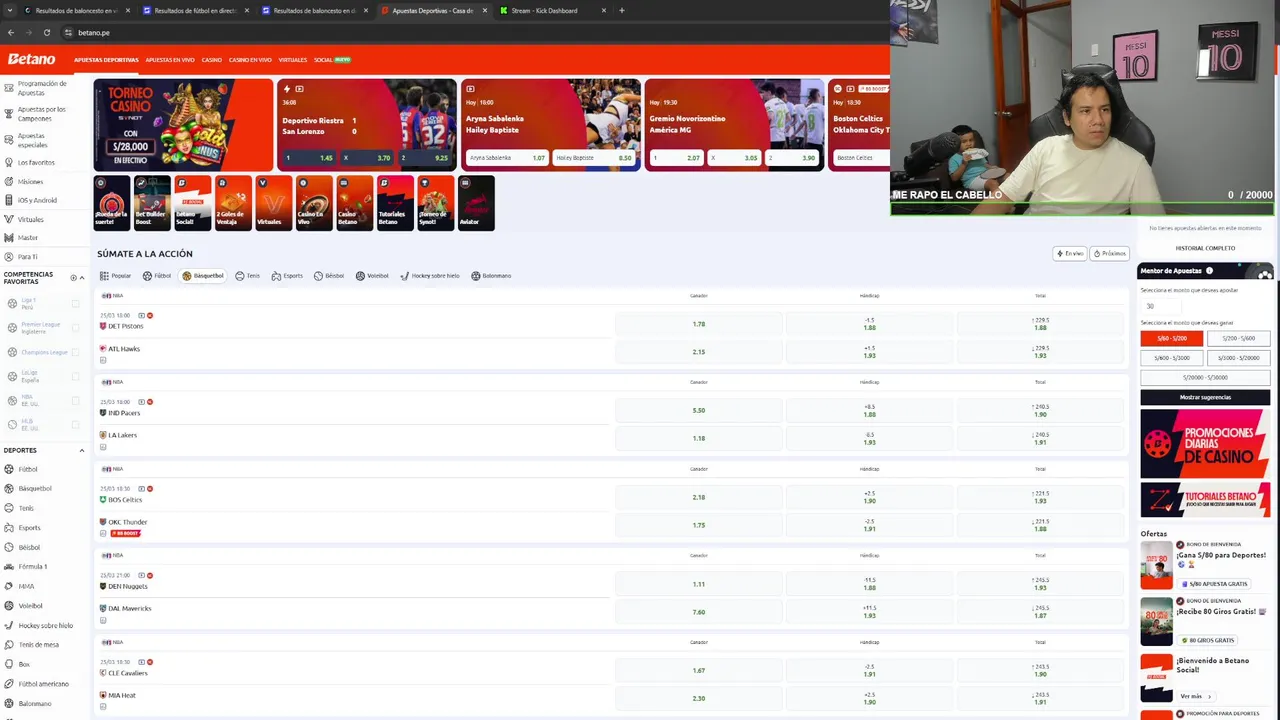1280x720 pixels.
Task: Select S/600 - S/3000 win range
Action: coord(1172,358)
